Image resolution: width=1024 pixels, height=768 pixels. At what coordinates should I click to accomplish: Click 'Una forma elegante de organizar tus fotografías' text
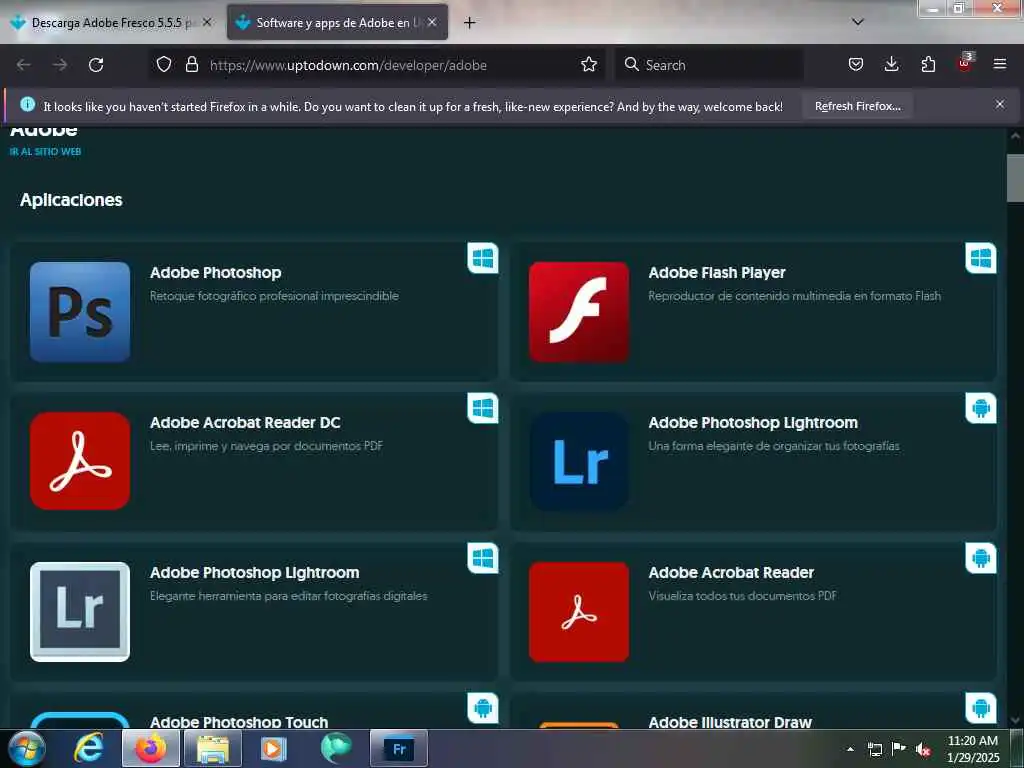774,446
